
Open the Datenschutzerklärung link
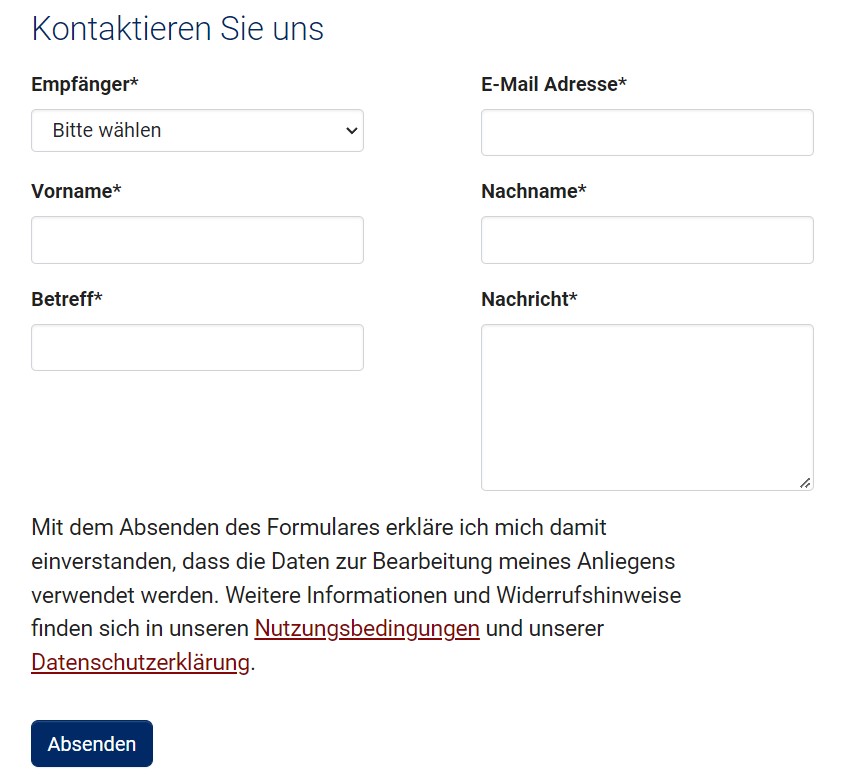(x=139, y=663)
